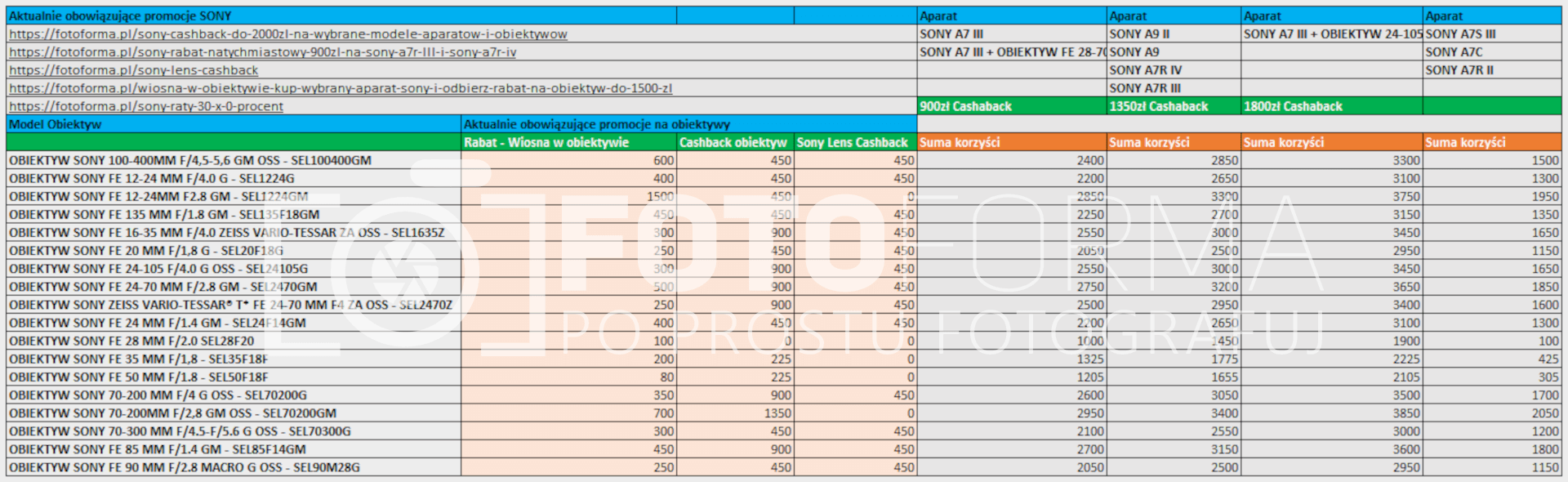The width and height of the screenshot is (1568, 482).
Task: Click the 'FE 28 MM F/2.0 SEL28F20' lens cell
Action: point(234,341)
